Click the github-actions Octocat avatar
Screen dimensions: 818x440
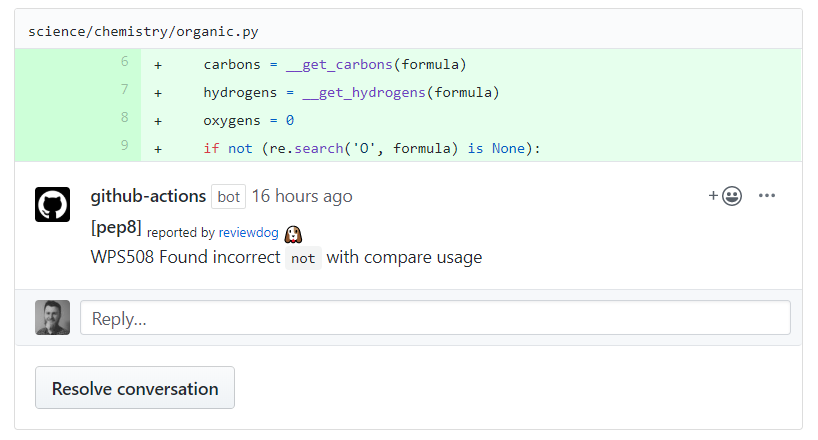click(52, 204)
